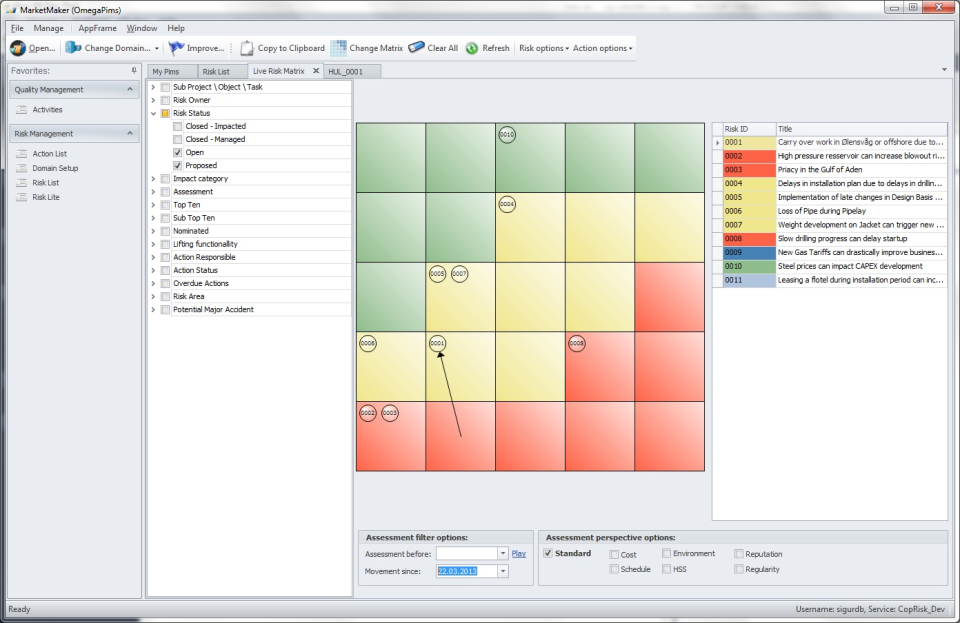This screenshot has height=623, width=960.
Task: Click the Improve flag icon
Action: click(177, 48)
